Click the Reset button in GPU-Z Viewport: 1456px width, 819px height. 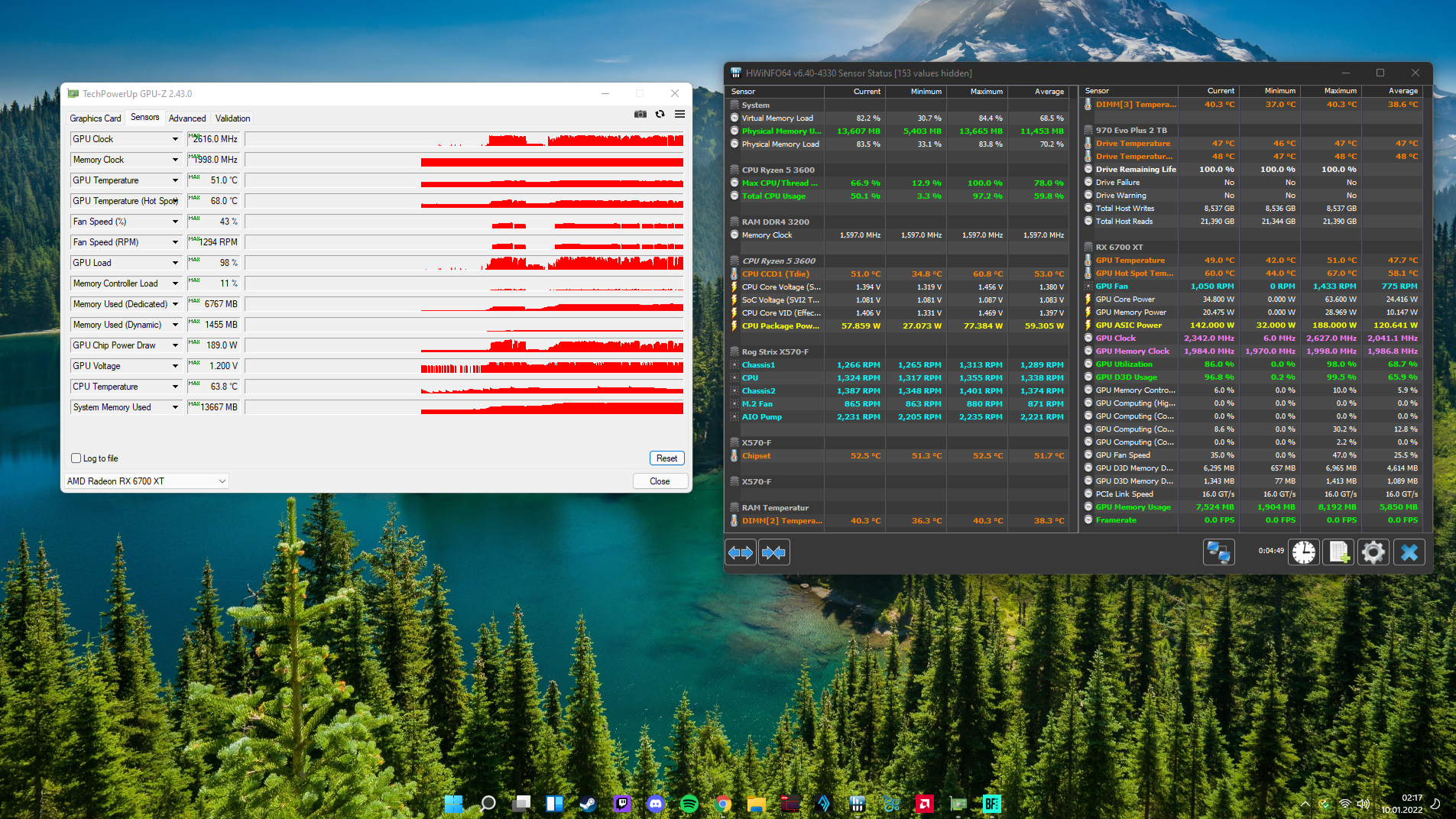click(666, 458)
